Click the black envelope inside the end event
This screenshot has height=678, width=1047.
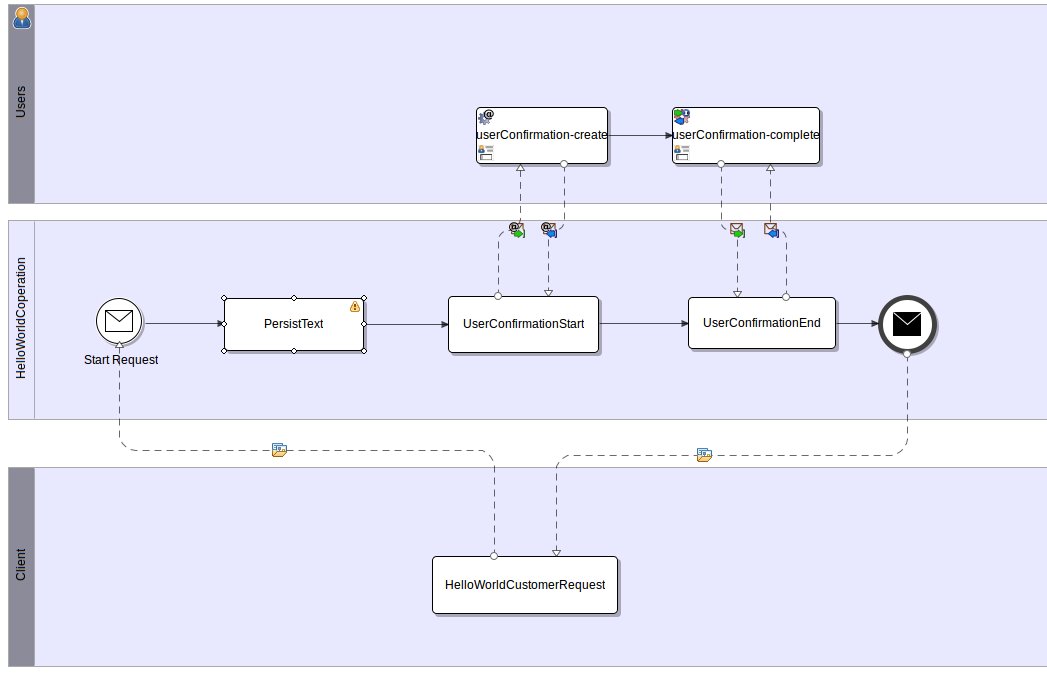click(905, 323)
